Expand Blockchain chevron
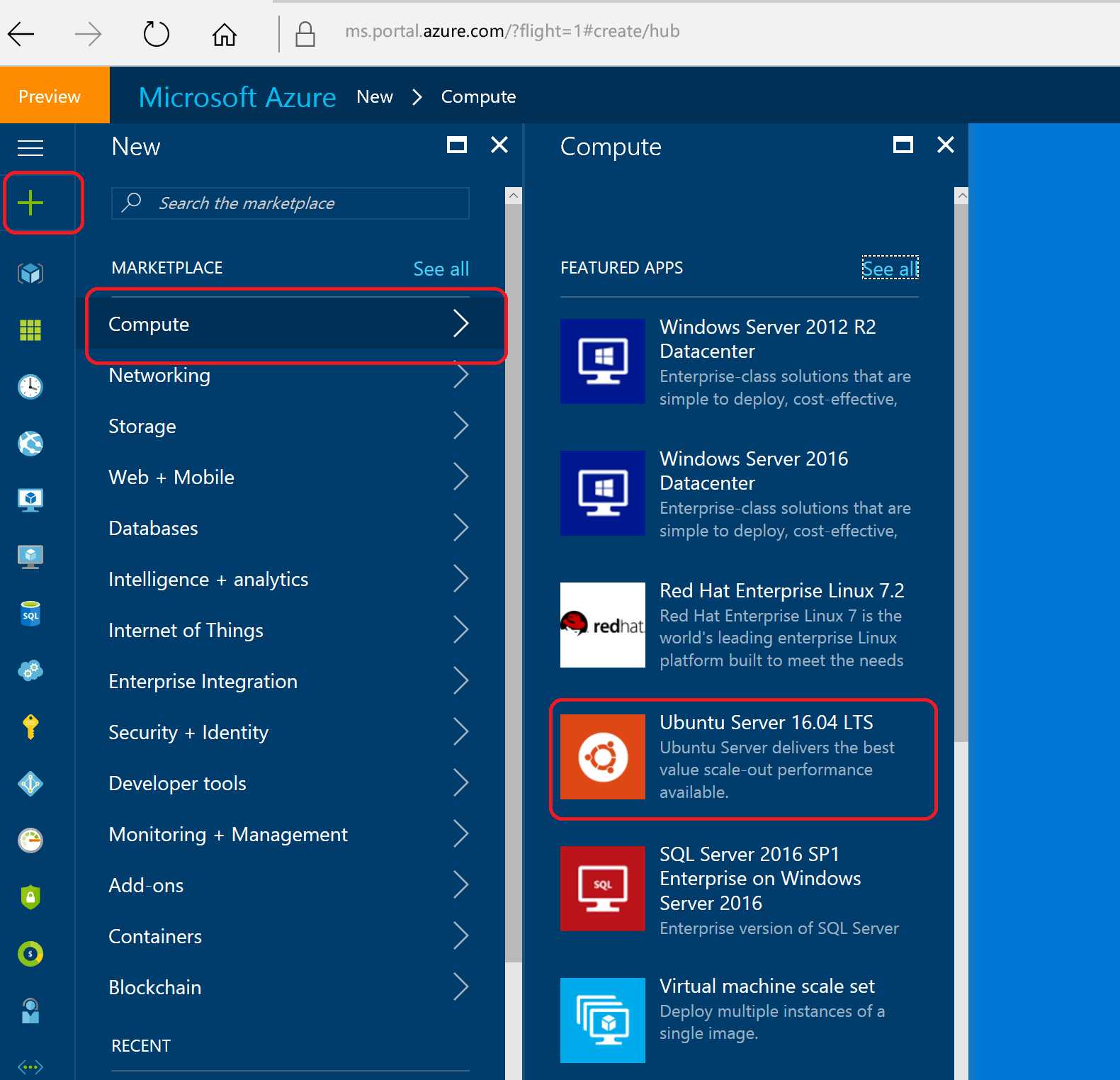The height and width of the screenshot is (1080, 1120). (461, 986)
